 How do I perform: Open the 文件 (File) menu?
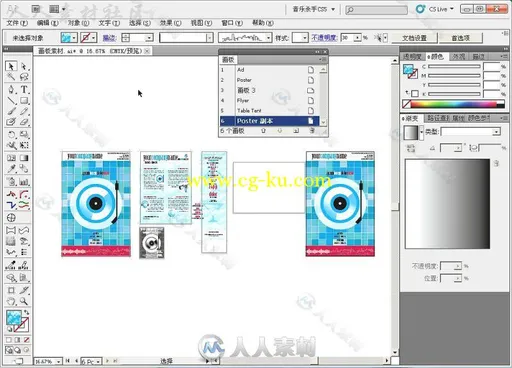tap(17, 23)
